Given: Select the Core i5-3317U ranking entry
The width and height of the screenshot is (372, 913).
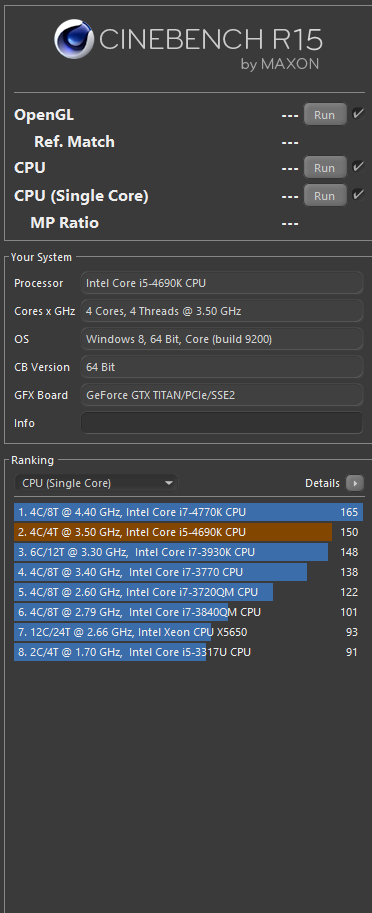Looking at the screenshot, I should 189,652.
